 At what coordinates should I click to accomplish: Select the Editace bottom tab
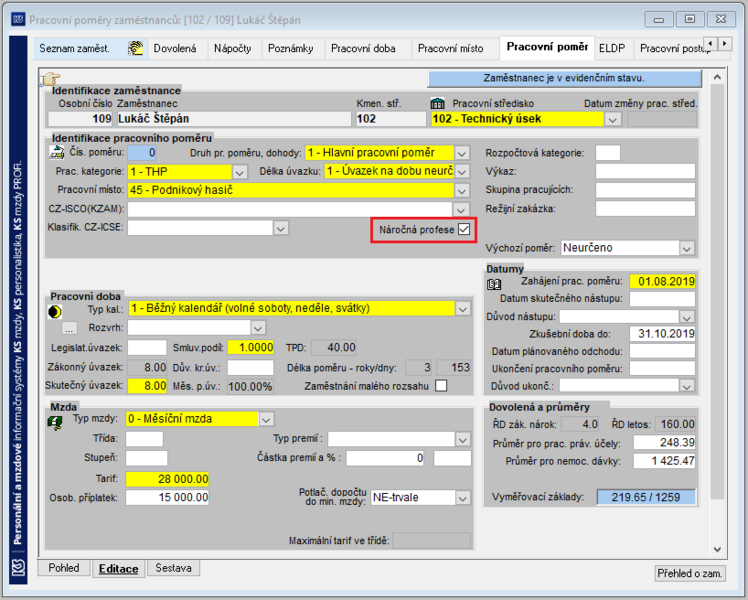pos(118,569)
